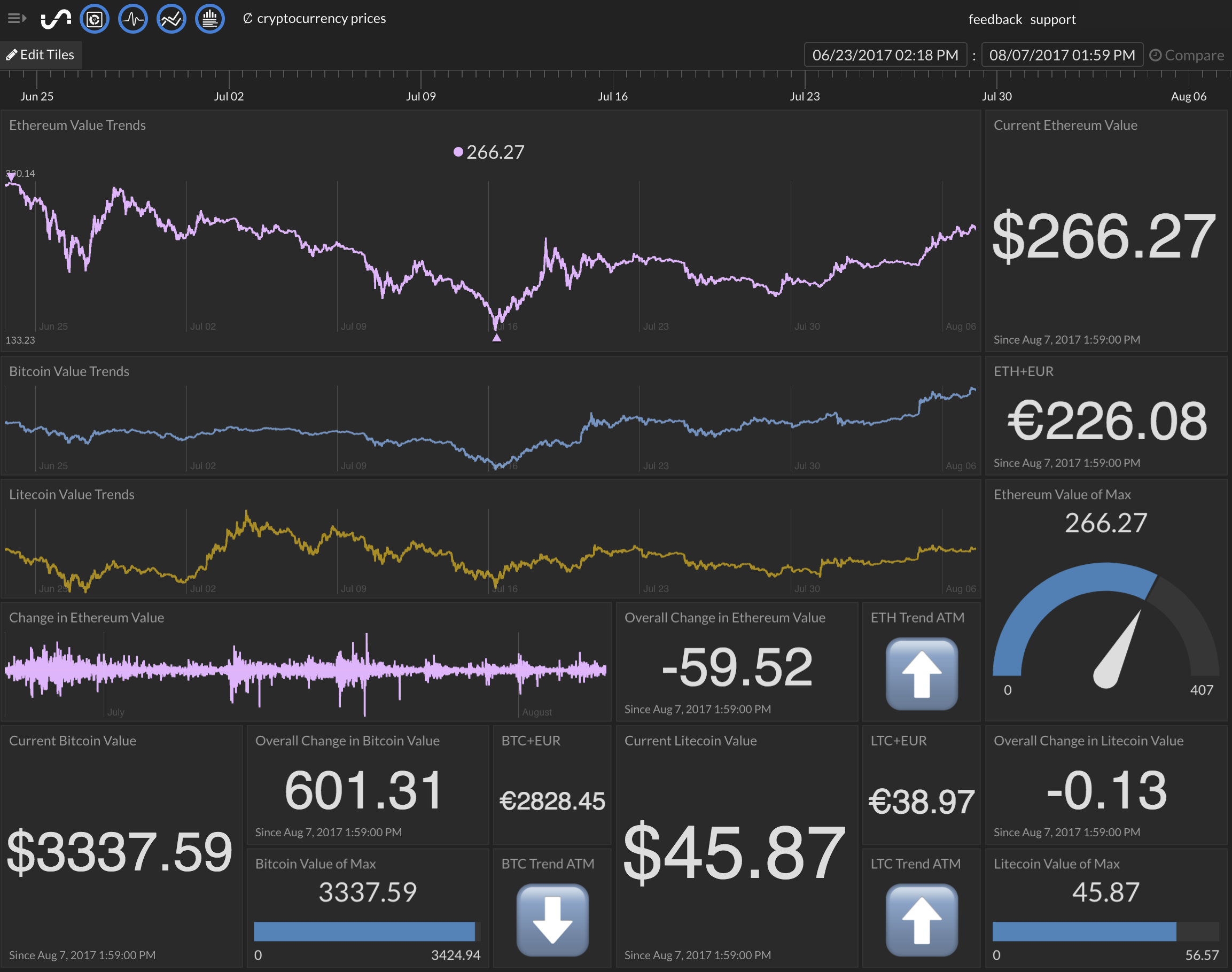
Task: Click the Compare button top right
Action: point(1189,53)
